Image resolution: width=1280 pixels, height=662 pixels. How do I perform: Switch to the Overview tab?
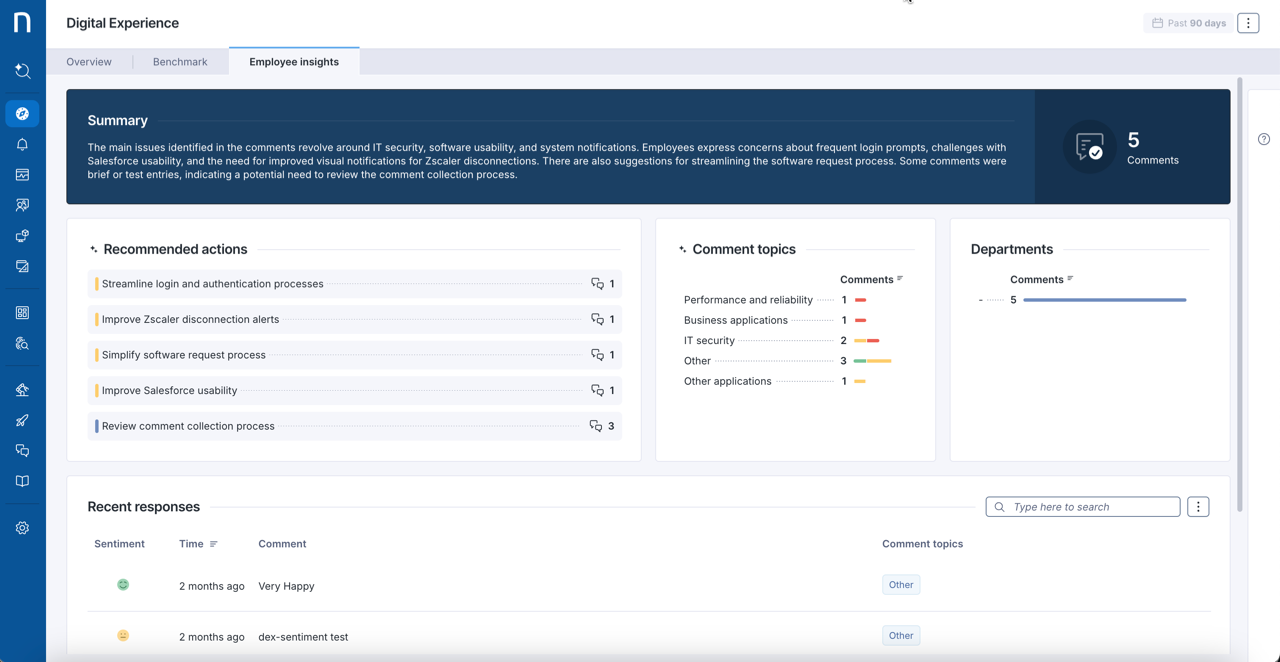pyautogui.click(x=89, y=62)
